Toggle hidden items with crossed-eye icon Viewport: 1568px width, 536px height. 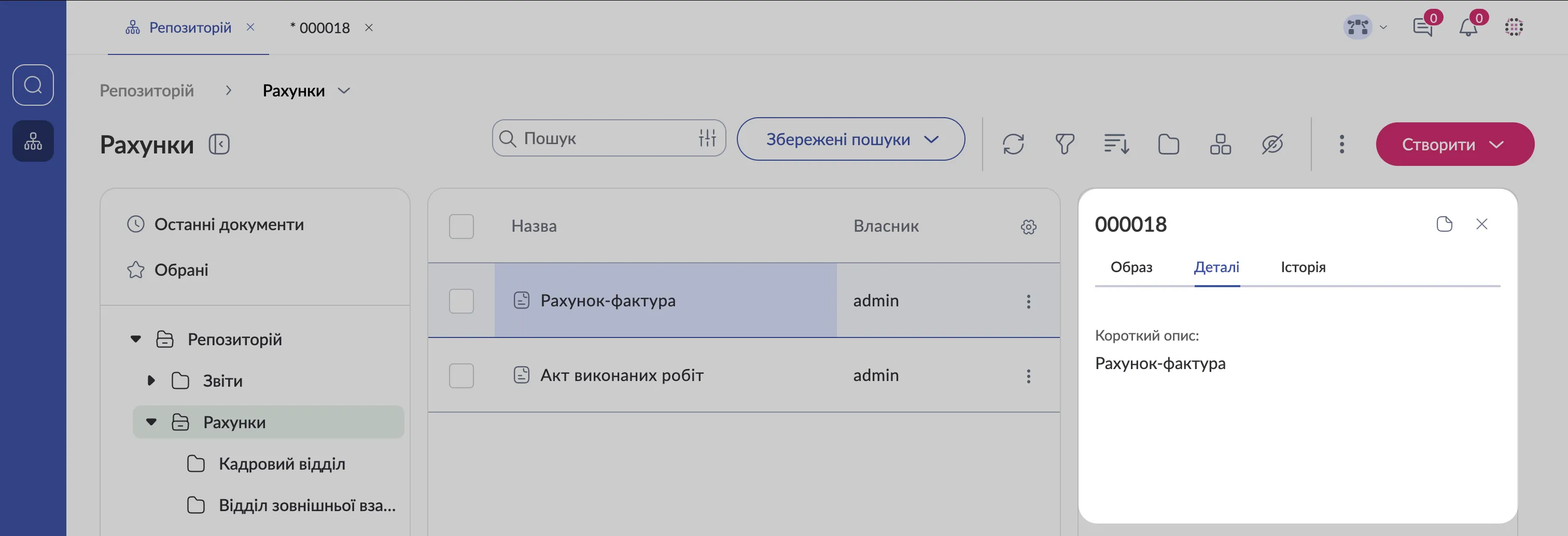click(1272, 144)
